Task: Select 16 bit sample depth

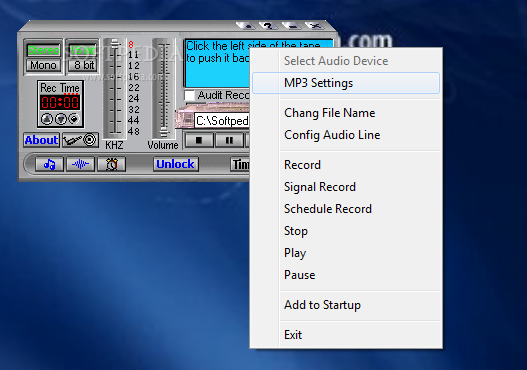Action: [x=83, y=50]
